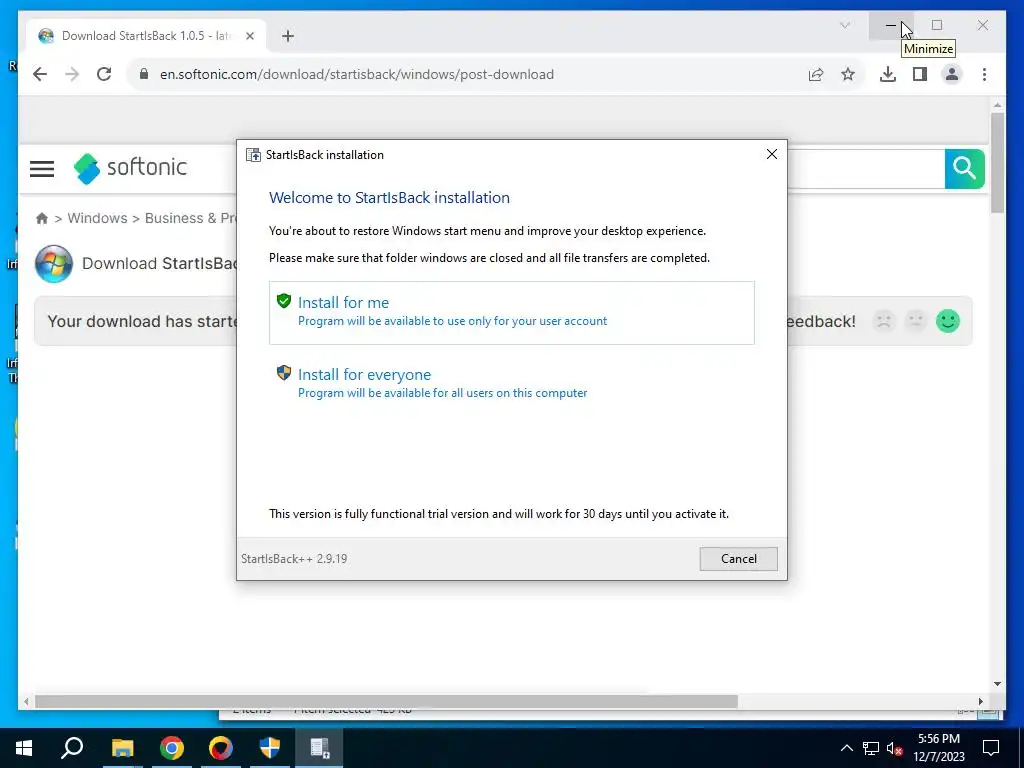Cancel the StartIsBack installation
Viewport: 1024px width, 768px height.
738,558
